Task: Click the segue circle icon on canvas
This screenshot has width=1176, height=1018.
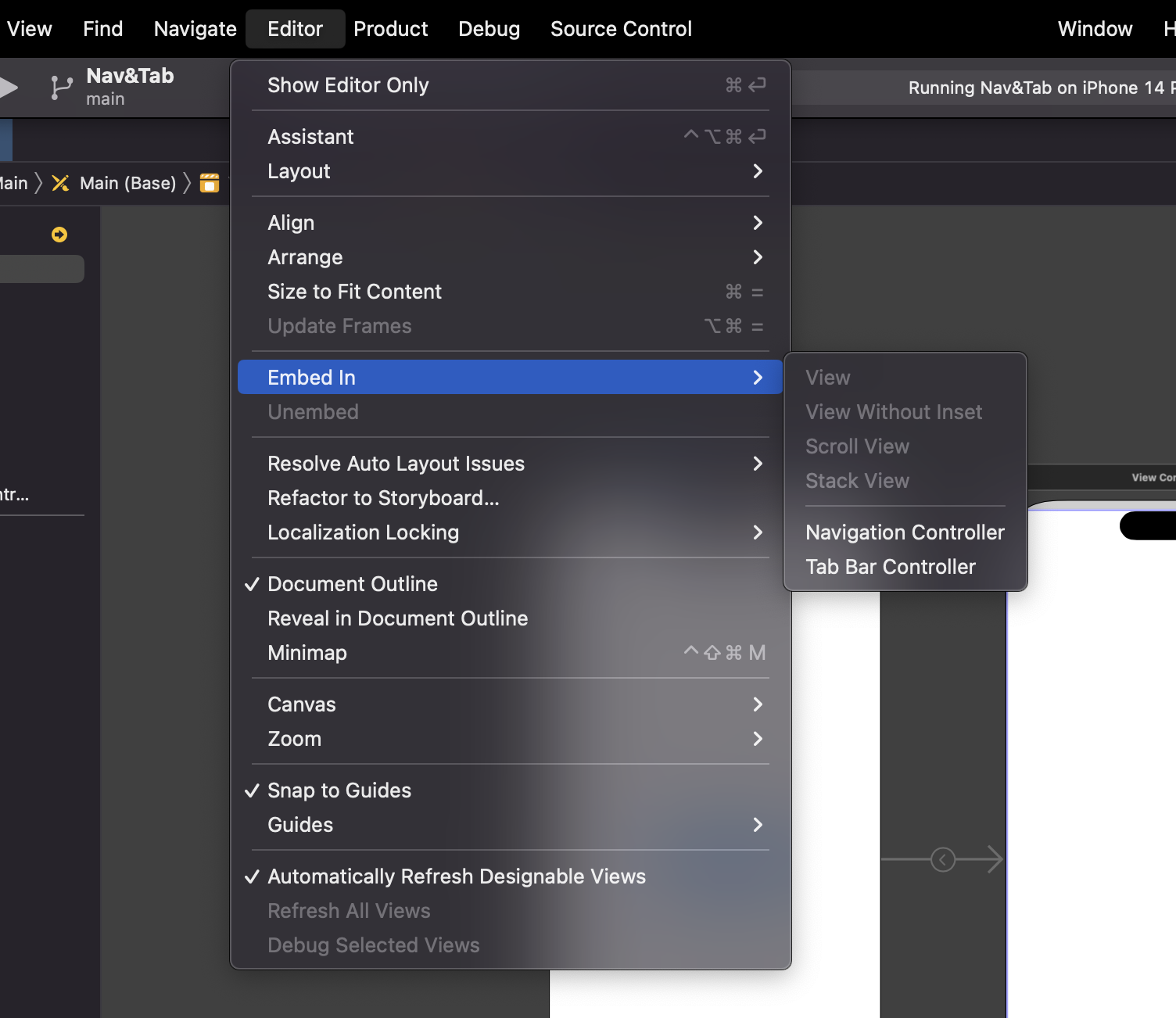Action: 943,860
